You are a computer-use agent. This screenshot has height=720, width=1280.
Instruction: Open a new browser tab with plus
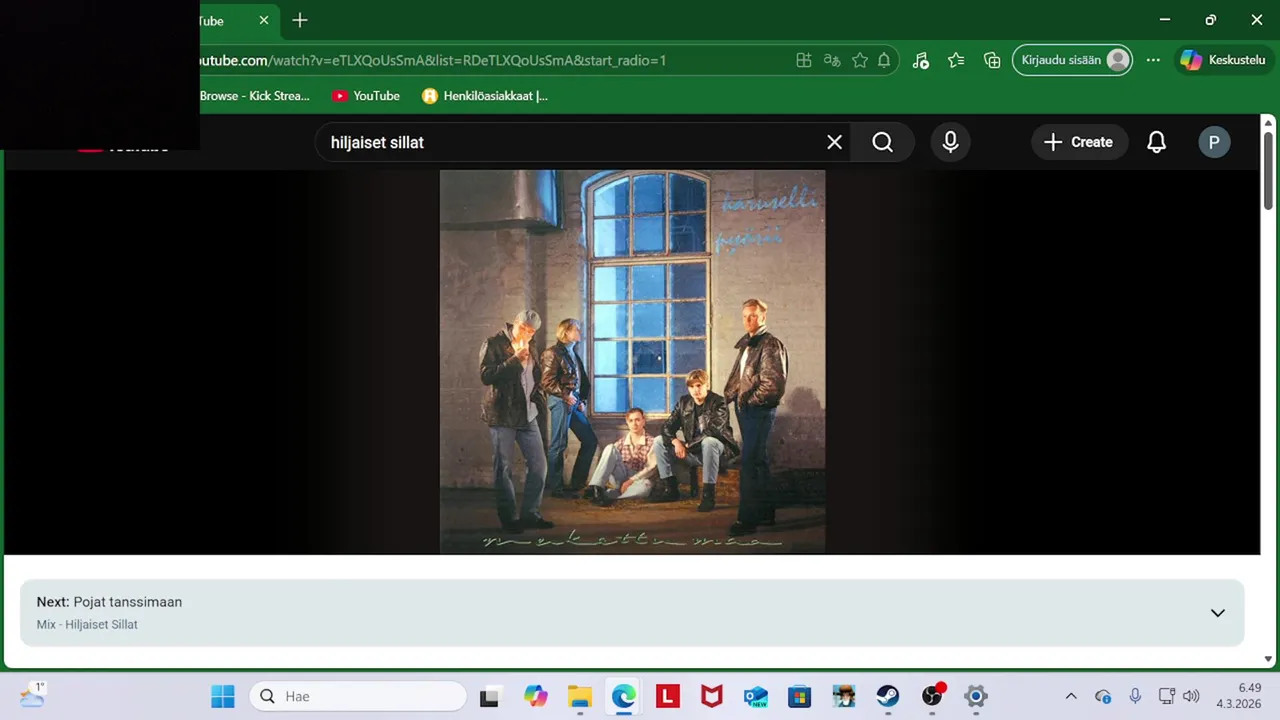click(300, 20)
